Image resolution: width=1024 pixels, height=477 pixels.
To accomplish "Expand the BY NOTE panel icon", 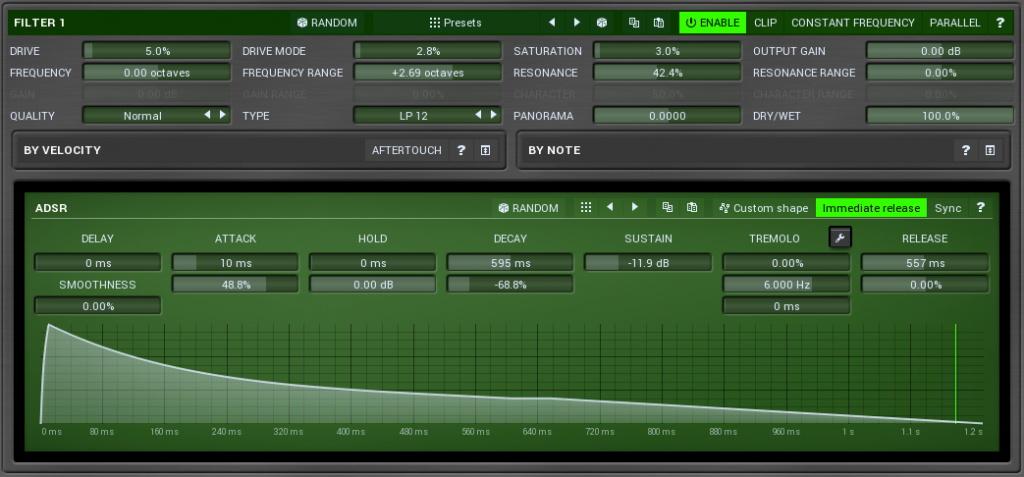I will (990, 150).
